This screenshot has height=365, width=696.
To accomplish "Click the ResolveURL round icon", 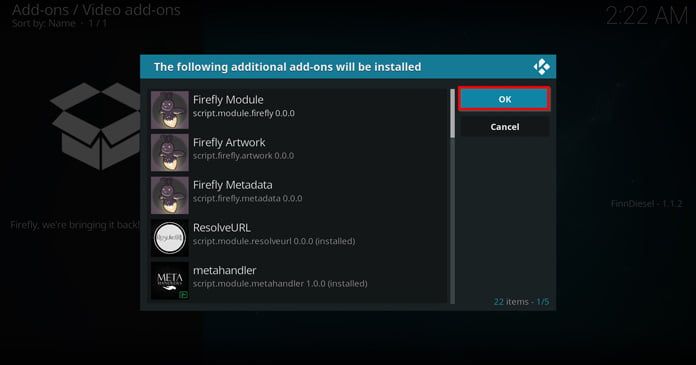I will point(170,238).
